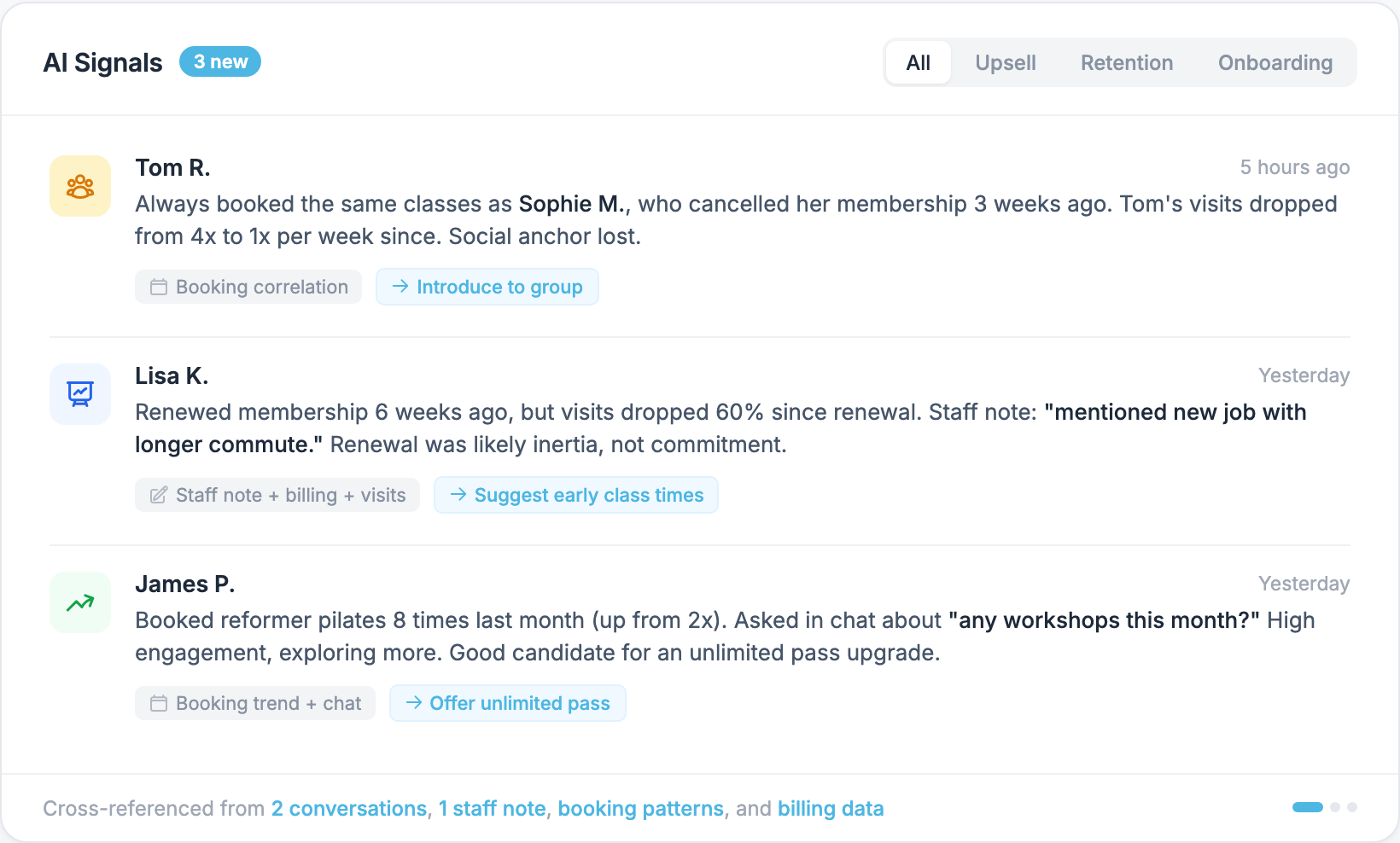Image resolution: width=1400 pixels, height=843 pixels.
Task: Go to the second pagination dot
Action: 1335,807
